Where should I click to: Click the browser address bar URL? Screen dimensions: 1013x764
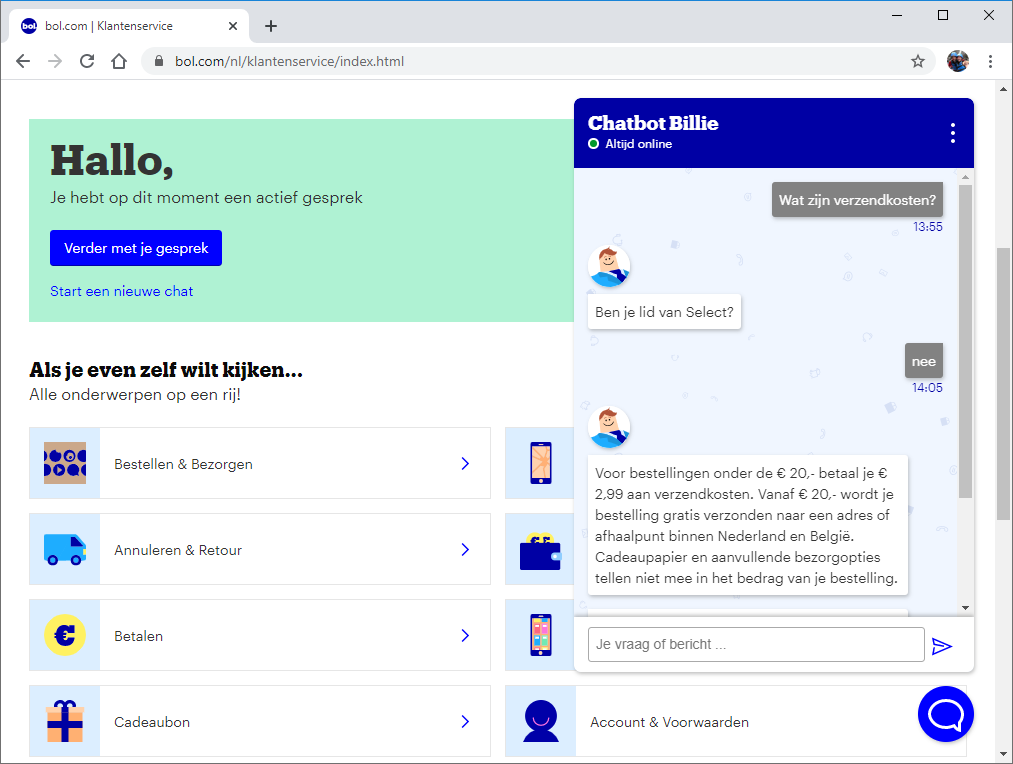(x=289, y=61)
